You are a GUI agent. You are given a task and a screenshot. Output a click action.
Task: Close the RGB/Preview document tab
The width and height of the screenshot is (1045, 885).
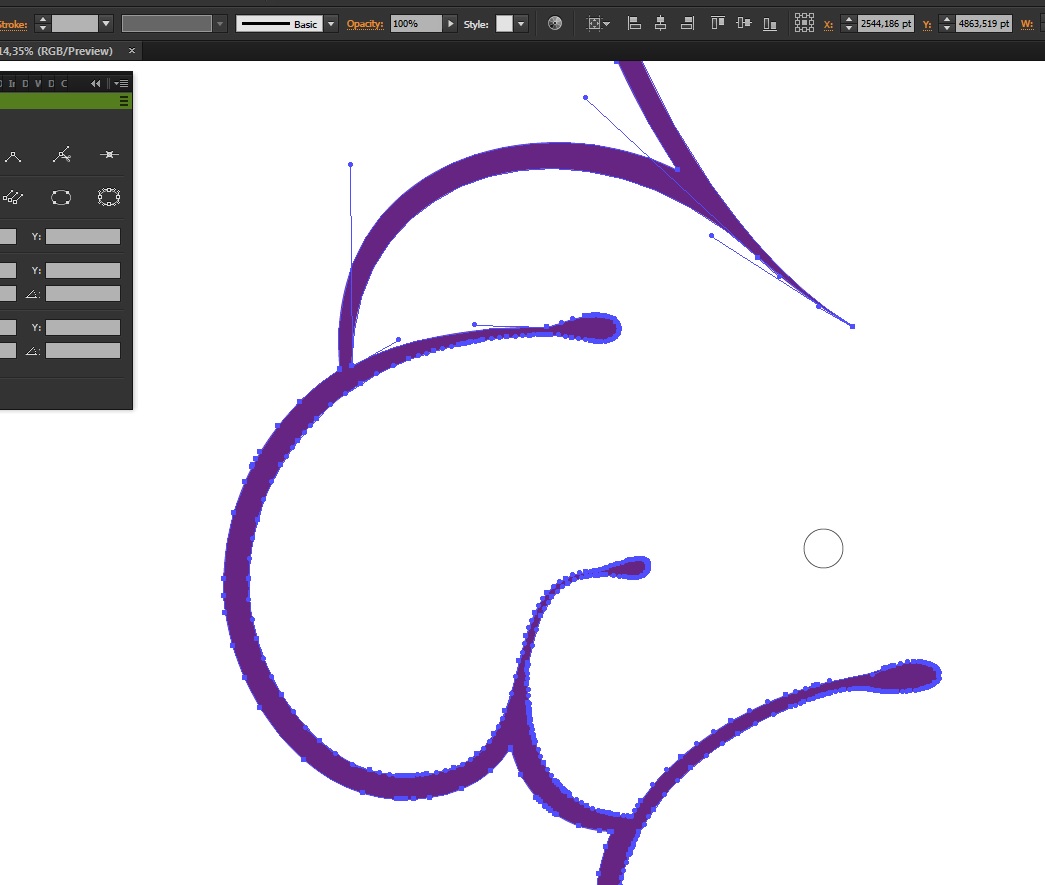point(132,51)
